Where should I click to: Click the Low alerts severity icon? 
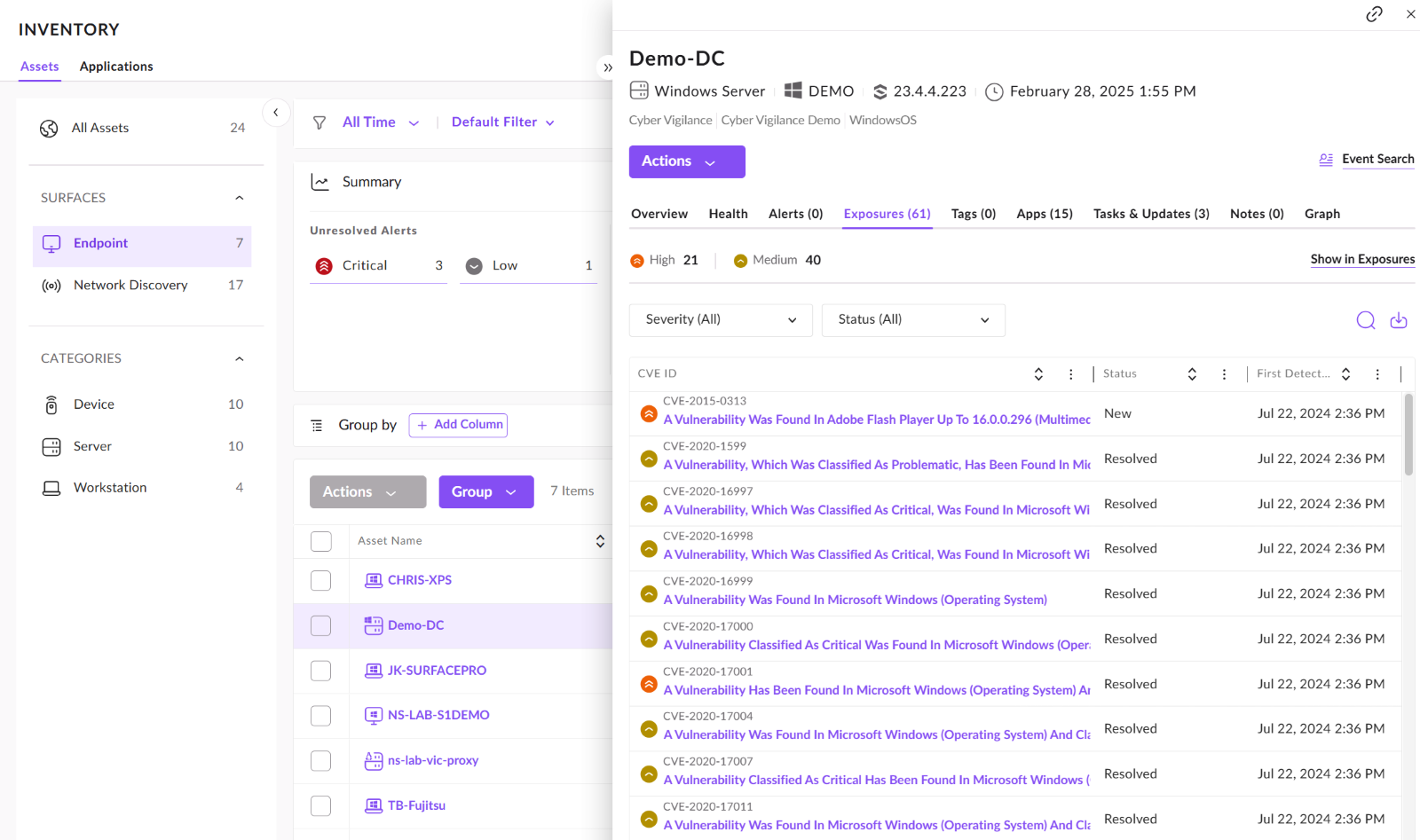pyautogui.click(x=474, y=266)
